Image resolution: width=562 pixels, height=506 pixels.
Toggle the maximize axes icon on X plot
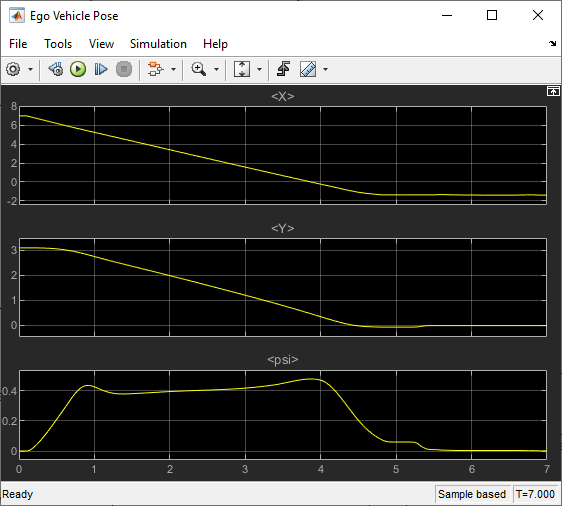[553, 92]
